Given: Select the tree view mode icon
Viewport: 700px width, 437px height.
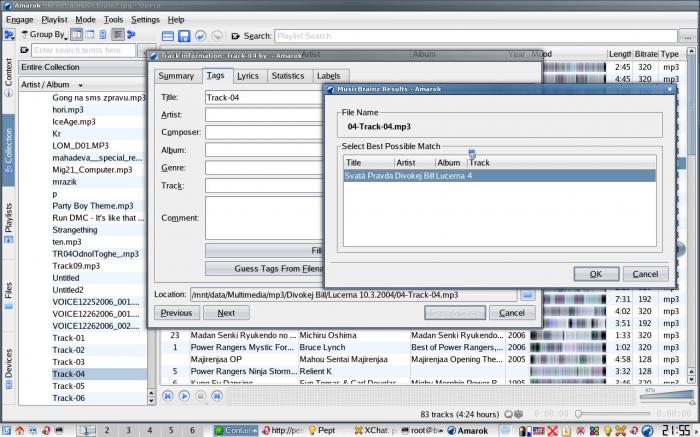Looking at the screenshot, I should coord(76,34).
